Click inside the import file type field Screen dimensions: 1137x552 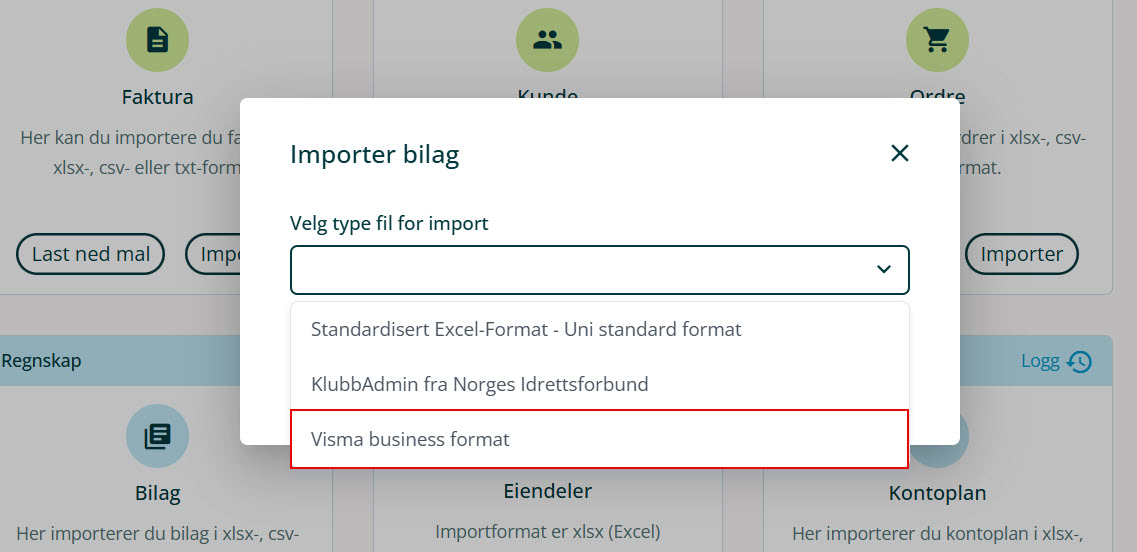pyautogui.click(x=580, y=270)
